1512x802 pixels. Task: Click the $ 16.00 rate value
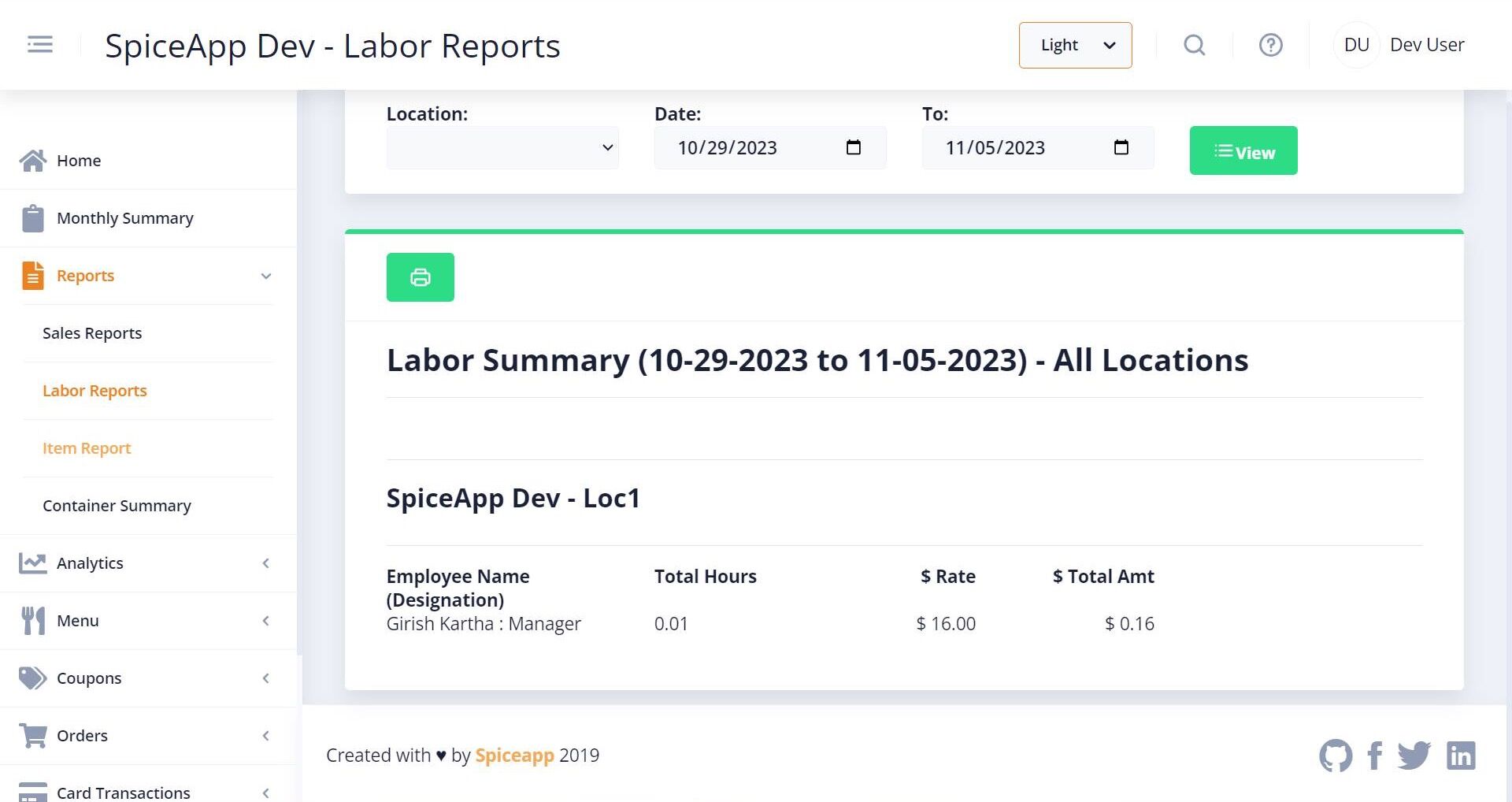(946, 624)
